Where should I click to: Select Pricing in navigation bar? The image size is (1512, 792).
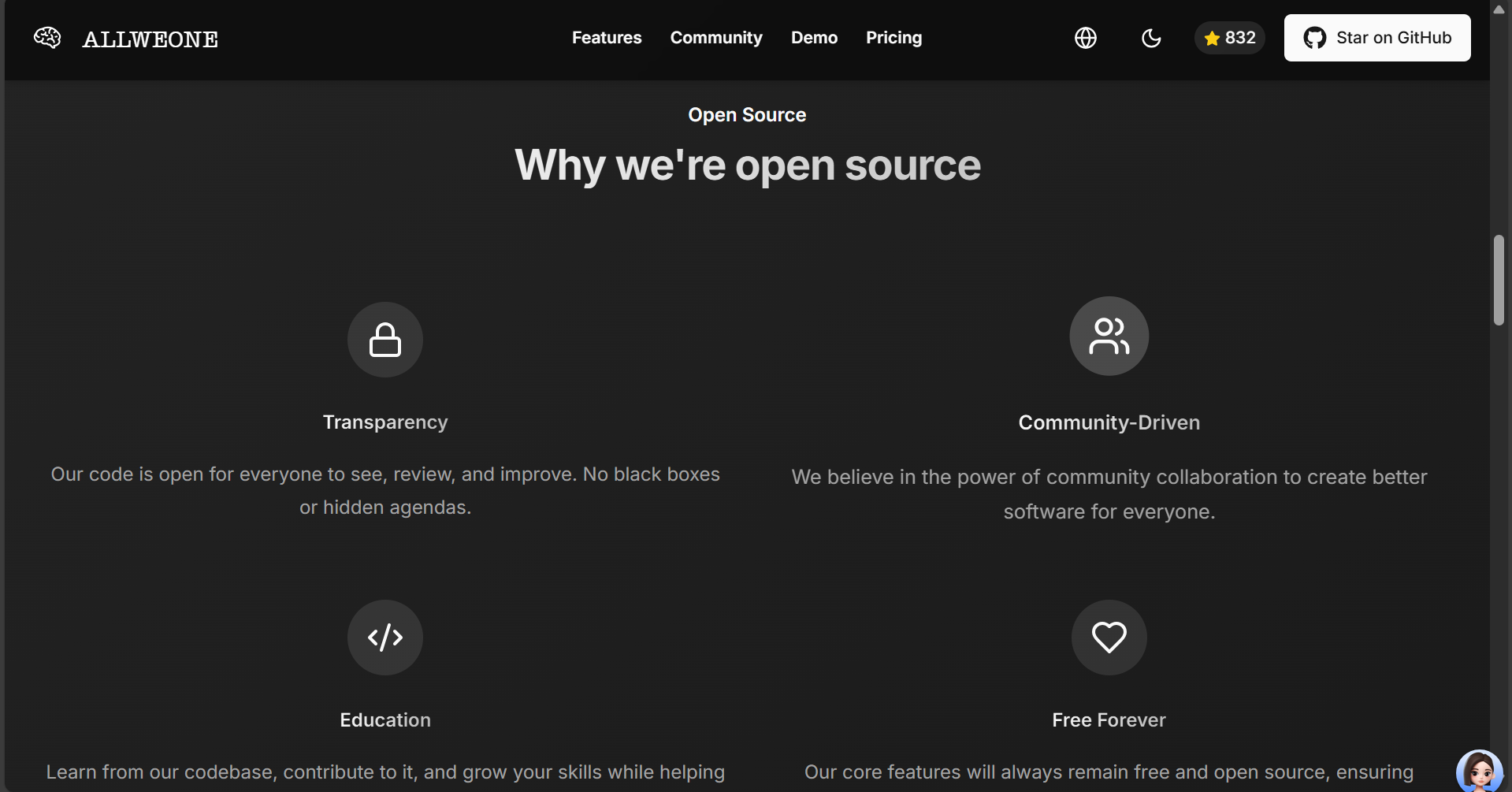tap(893, 38)
